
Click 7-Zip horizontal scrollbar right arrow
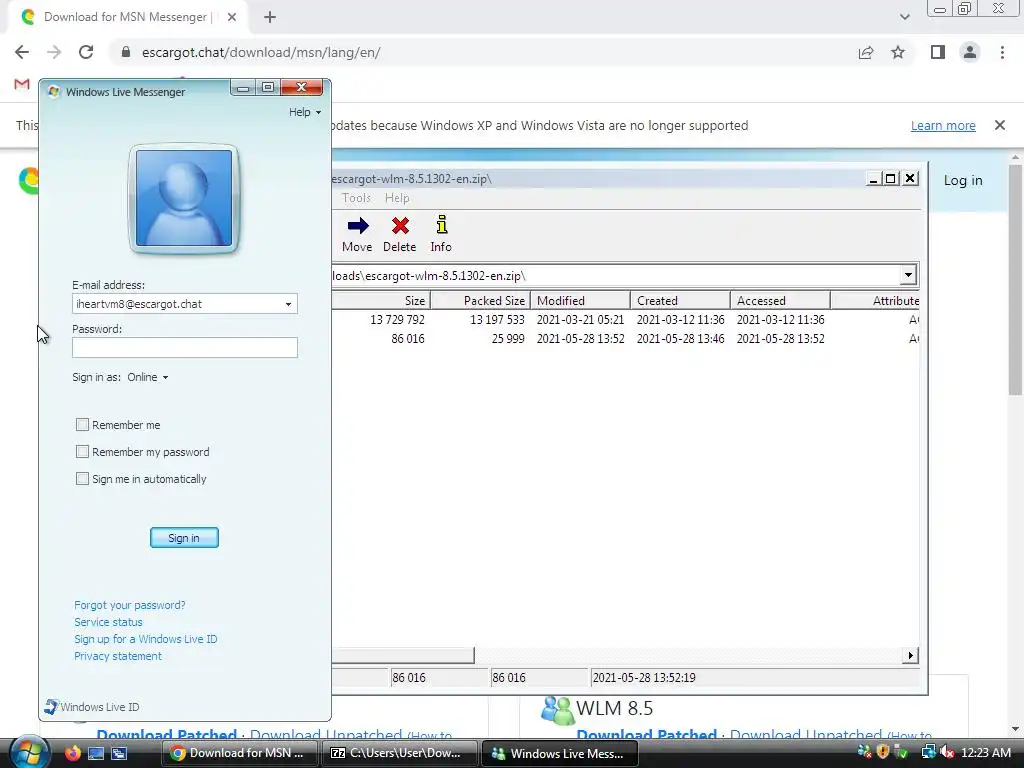(910, 655)
